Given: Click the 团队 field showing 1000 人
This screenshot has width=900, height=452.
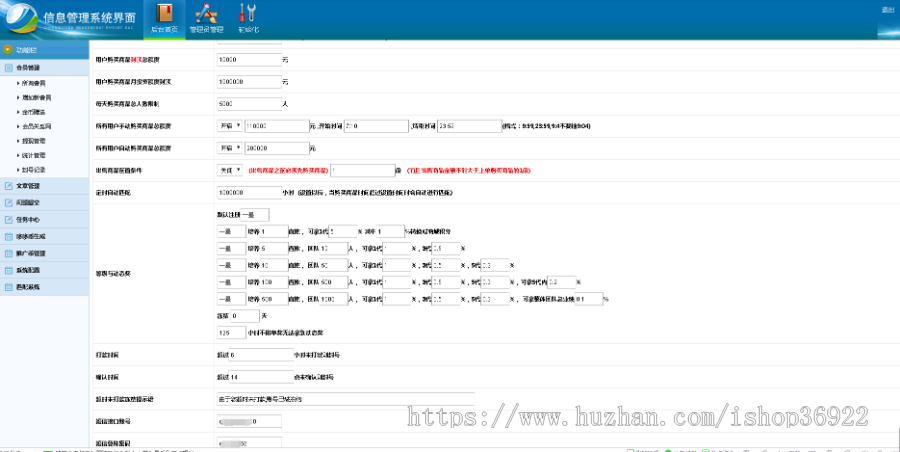Looking at the screenshot, I should (334, 299).
